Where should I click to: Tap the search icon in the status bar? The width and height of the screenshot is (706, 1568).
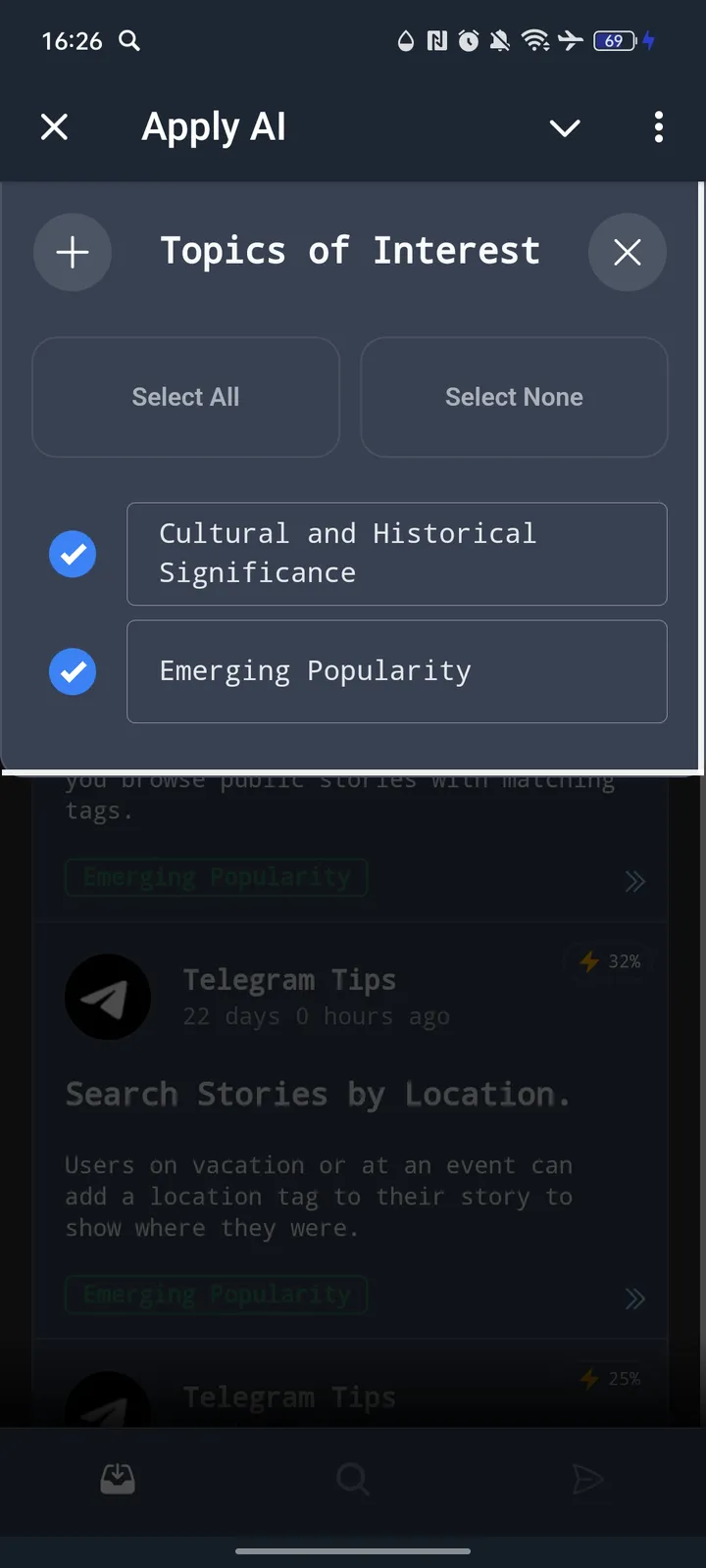(128, 41)
